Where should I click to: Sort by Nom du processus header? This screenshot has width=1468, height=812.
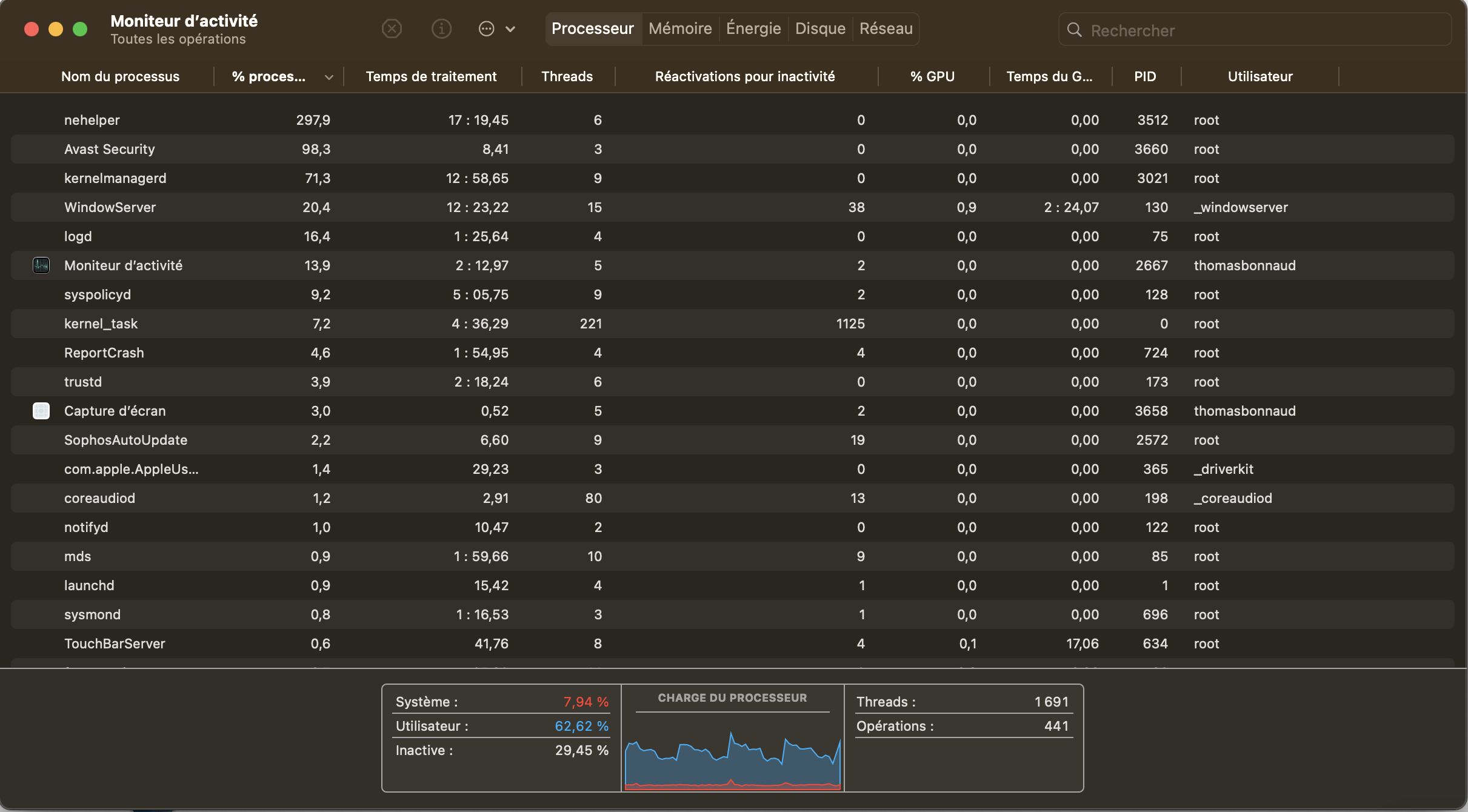pyautogui.click(x=120, y=76)
